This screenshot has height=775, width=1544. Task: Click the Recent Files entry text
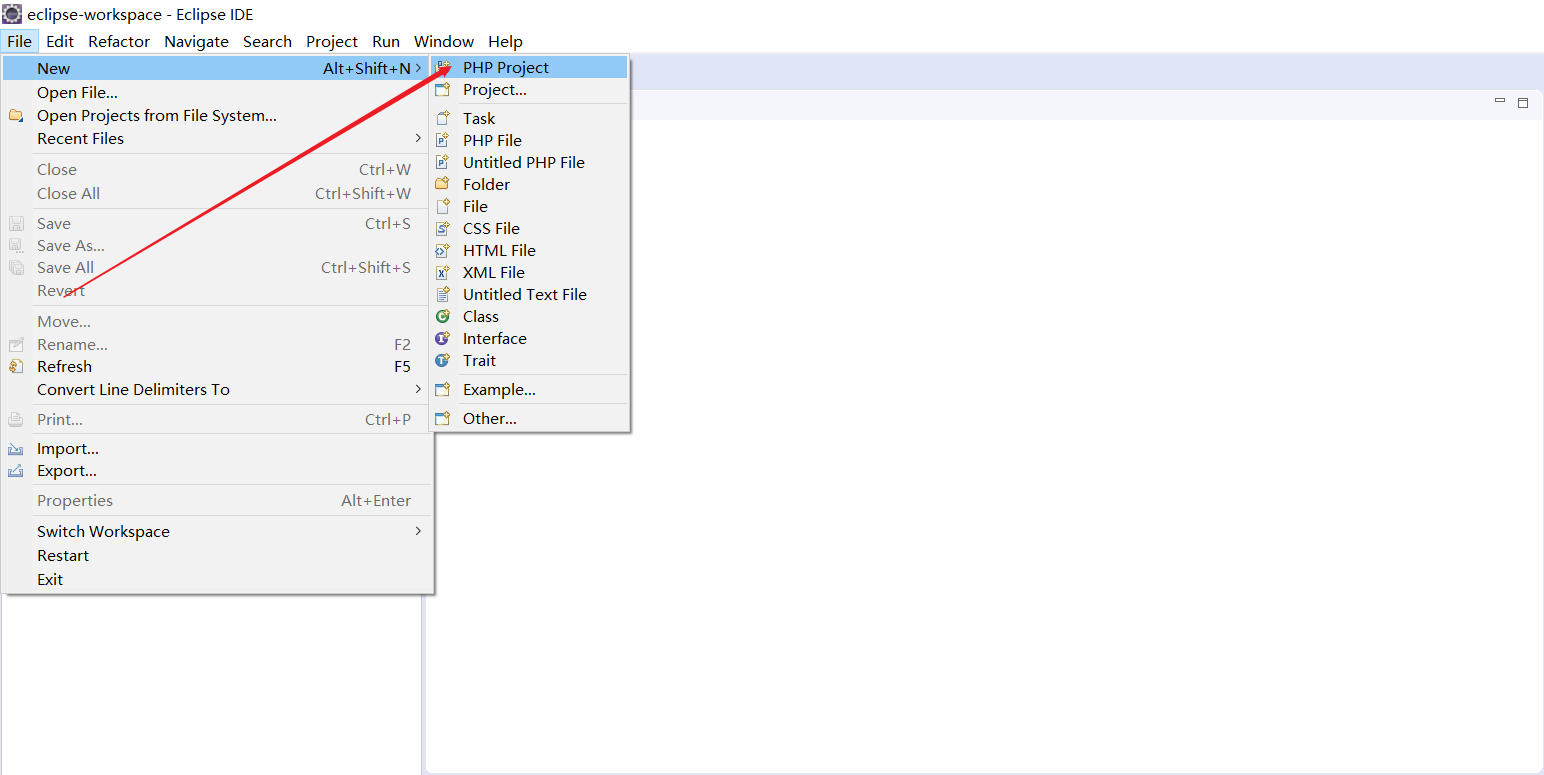pos(80,138)
